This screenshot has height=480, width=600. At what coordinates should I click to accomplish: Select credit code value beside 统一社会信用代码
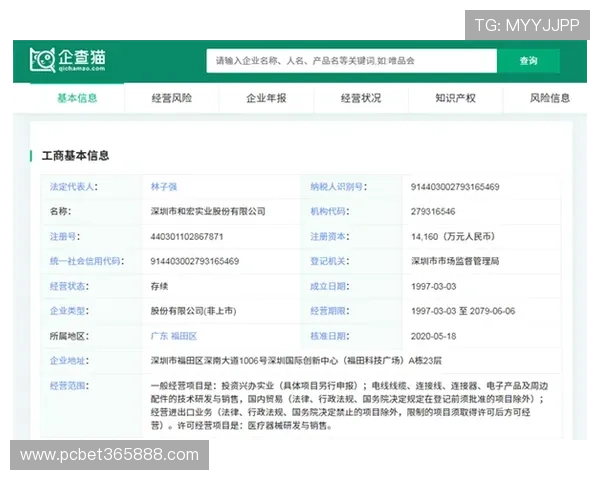[195, 261]
